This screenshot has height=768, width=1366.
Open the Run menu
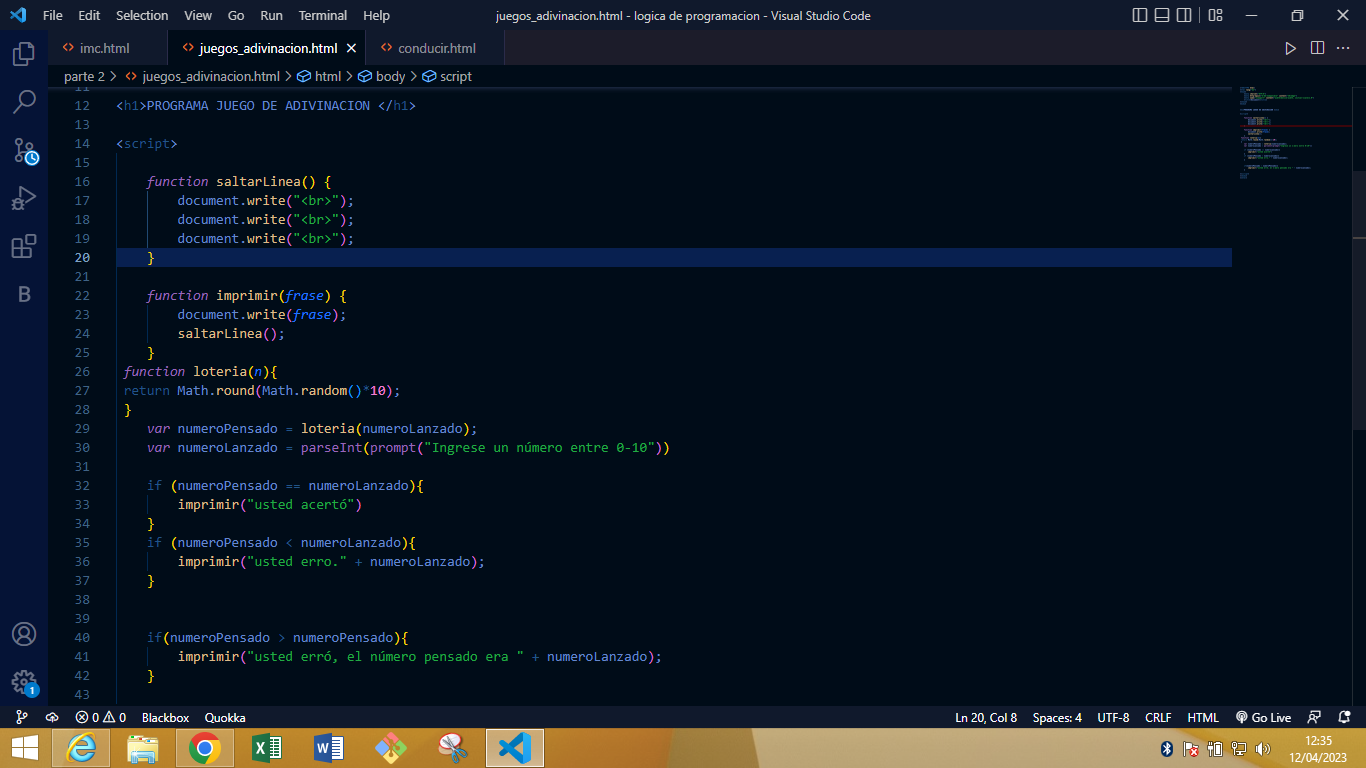271,15
